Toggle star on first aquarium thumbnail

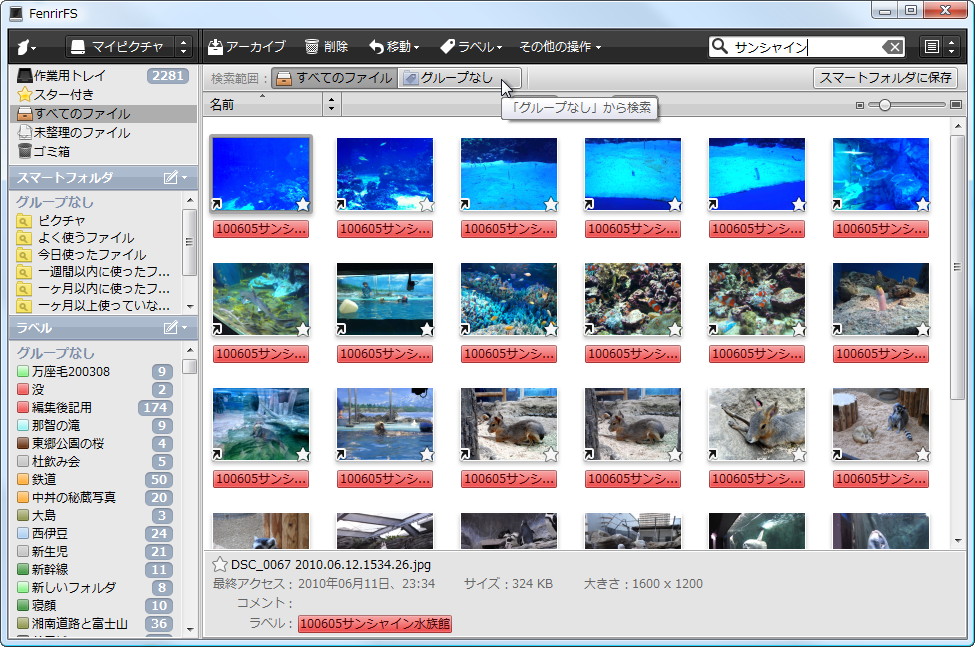pos(303,204)
